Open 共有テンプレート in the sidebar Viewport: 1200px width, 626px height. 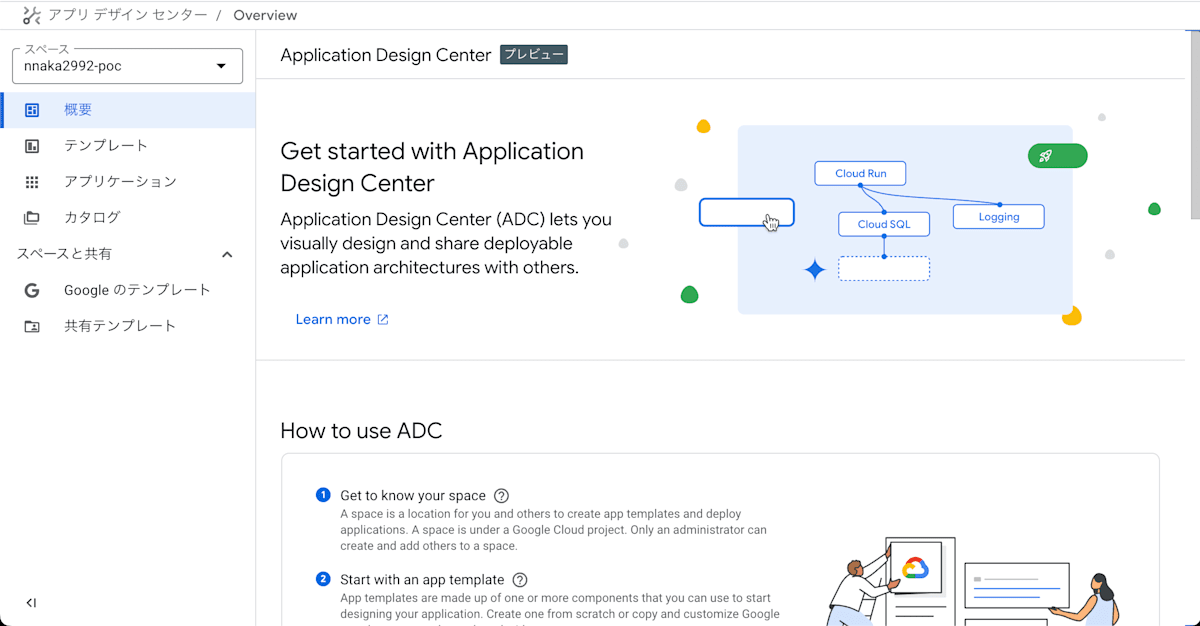coord(128,326)
